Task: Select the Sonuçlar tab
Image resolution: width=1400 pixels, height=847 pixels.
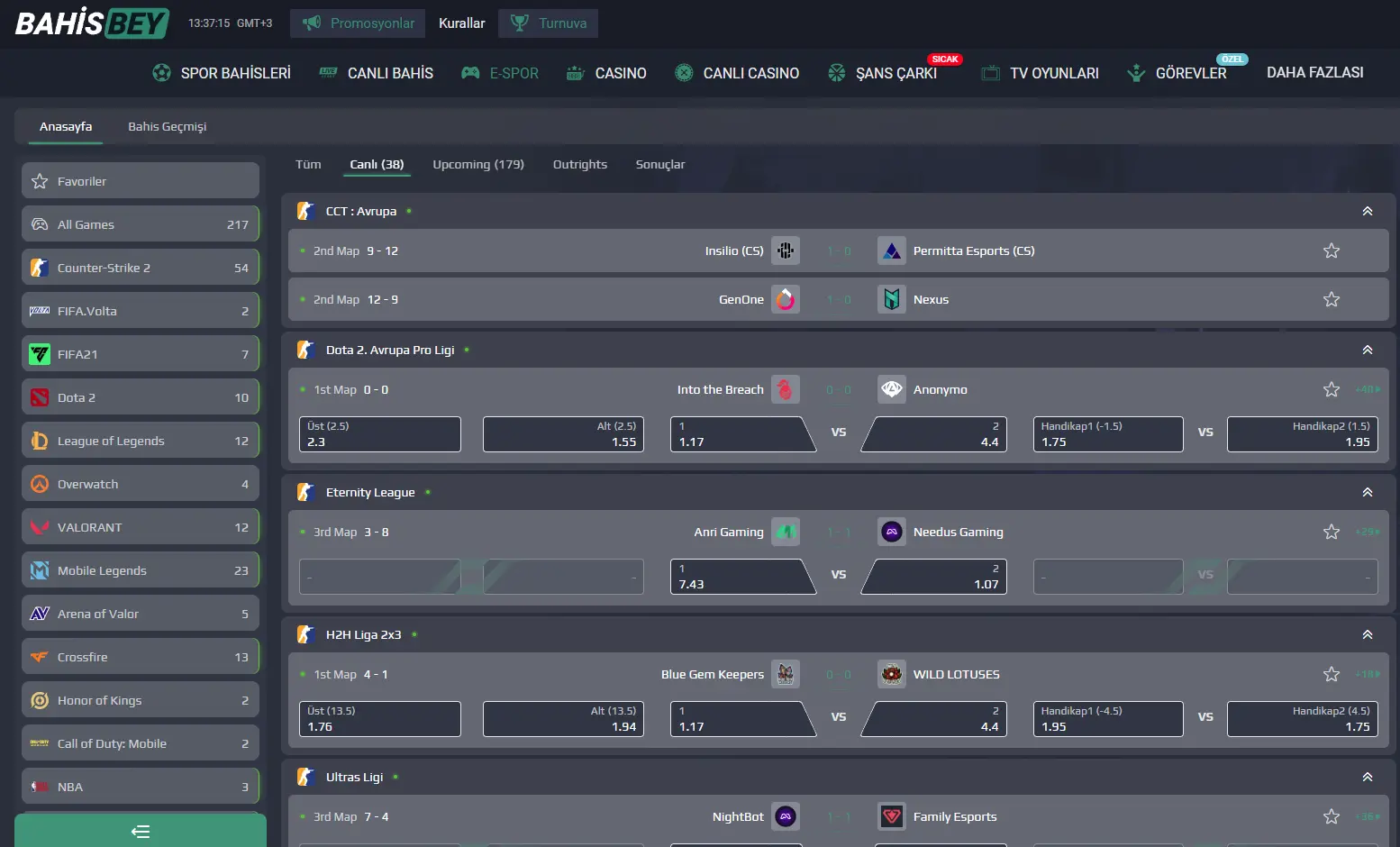Action: tap(660, 164)
